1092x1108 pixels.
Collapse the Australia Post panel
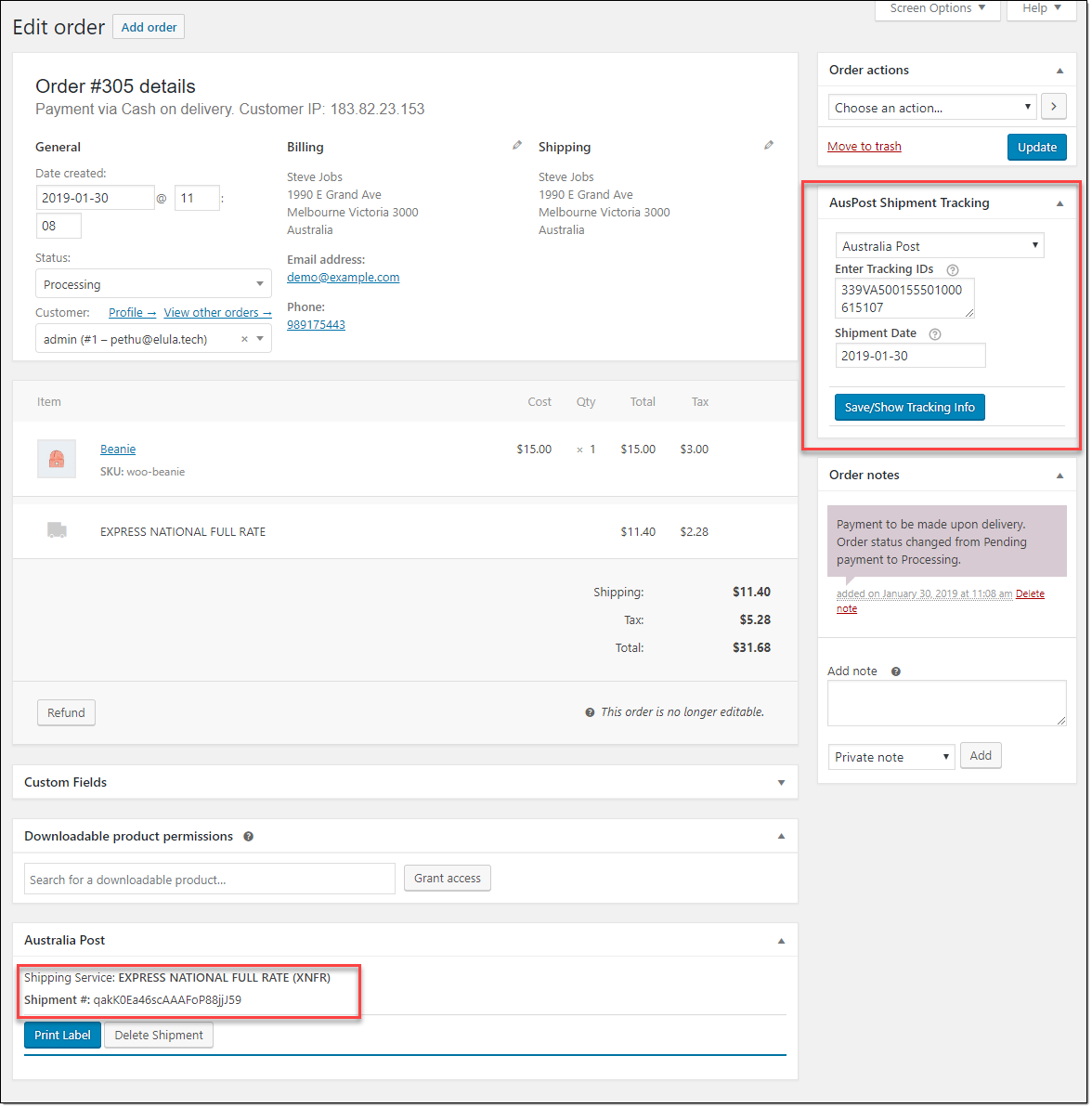click(781, 941)
